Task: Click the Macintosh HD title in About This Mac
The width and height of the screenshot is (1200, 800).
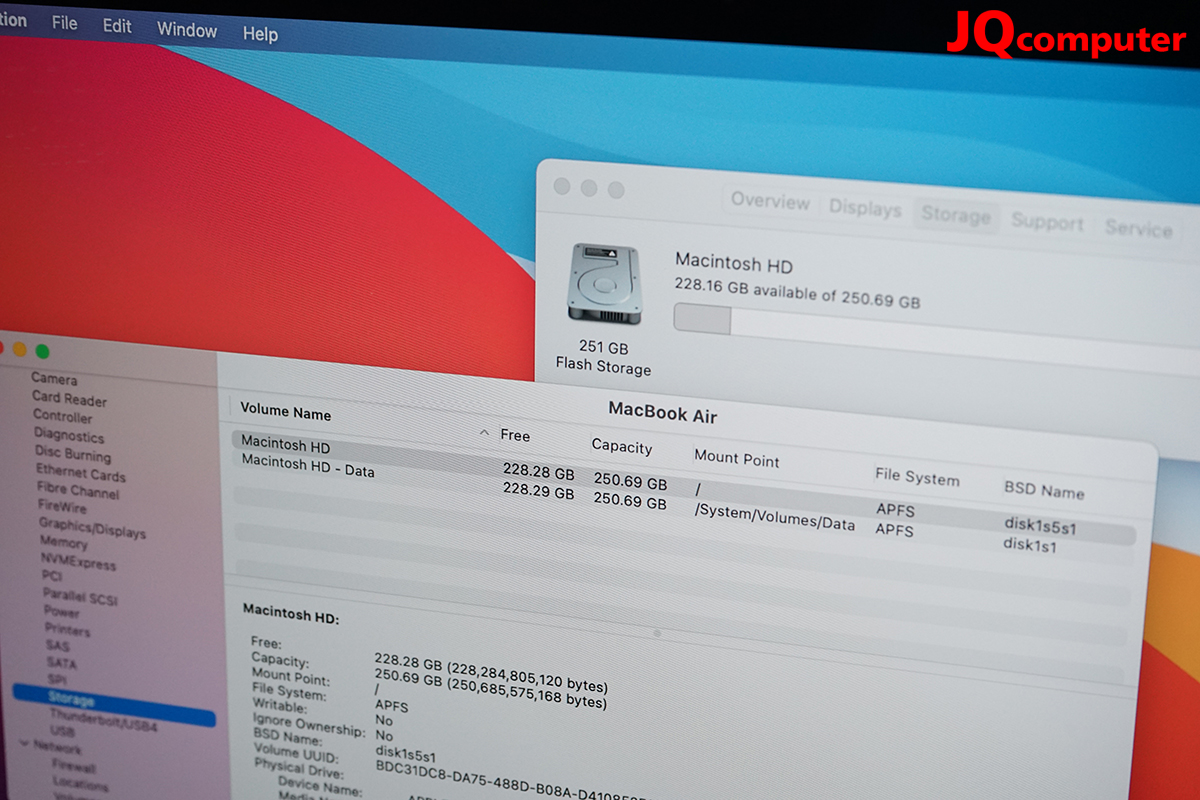Action: tap(734, 264)
